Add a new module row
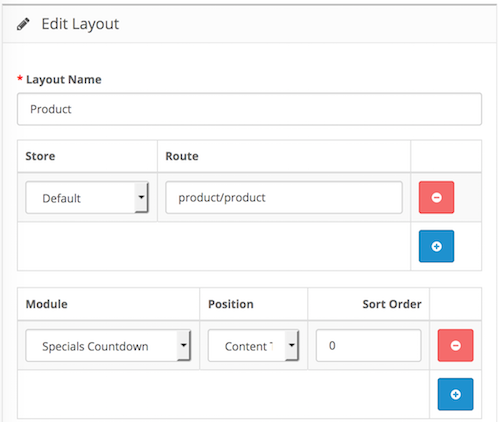 (x=455, y=394)
